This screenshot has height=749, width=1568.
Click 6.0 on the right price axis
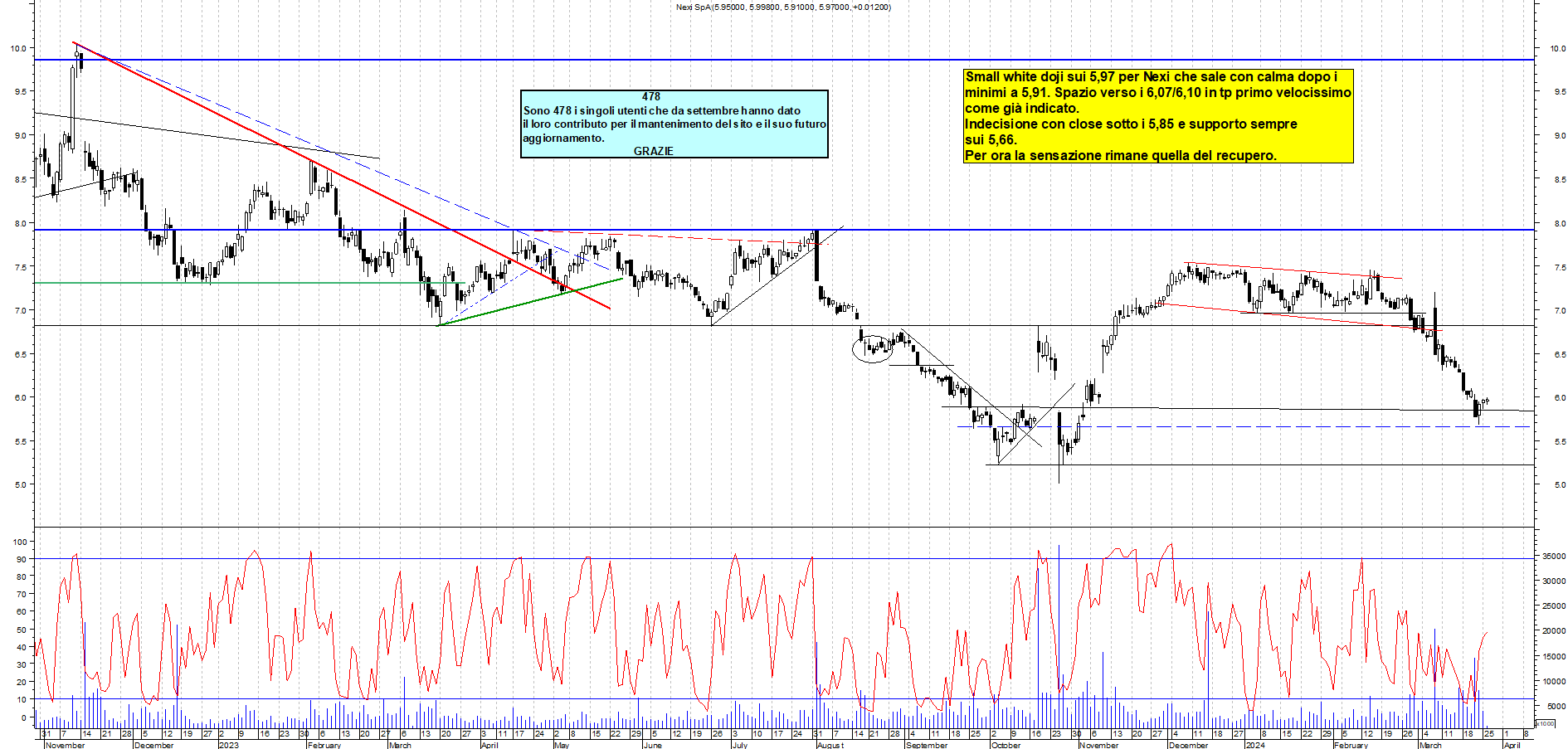coord(1559,398)
